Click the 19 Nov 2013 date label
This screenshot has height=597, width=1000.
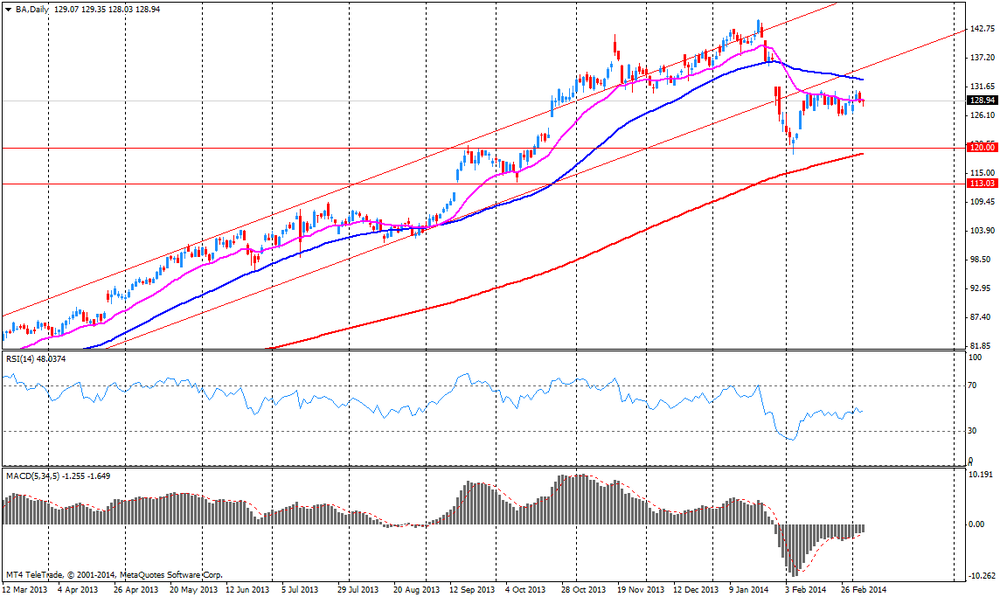[x=641, y=589]
